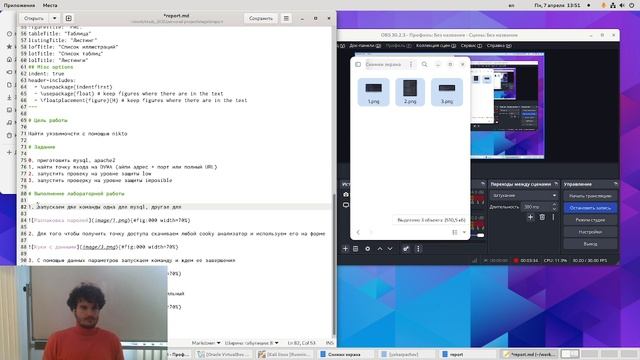Move source up in OBS sources toolbar
The image size is (640, 360).
pos(380,249)
